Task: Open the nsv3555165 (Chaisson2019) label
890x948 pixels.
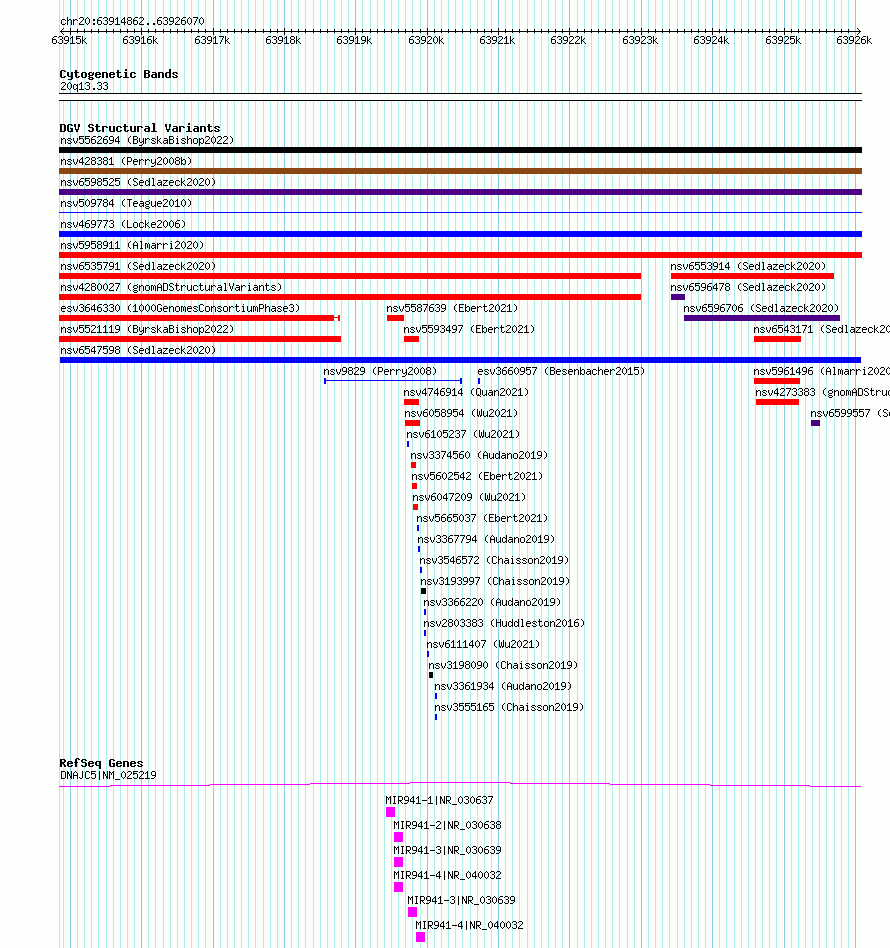Action: [x=509, y=707]
